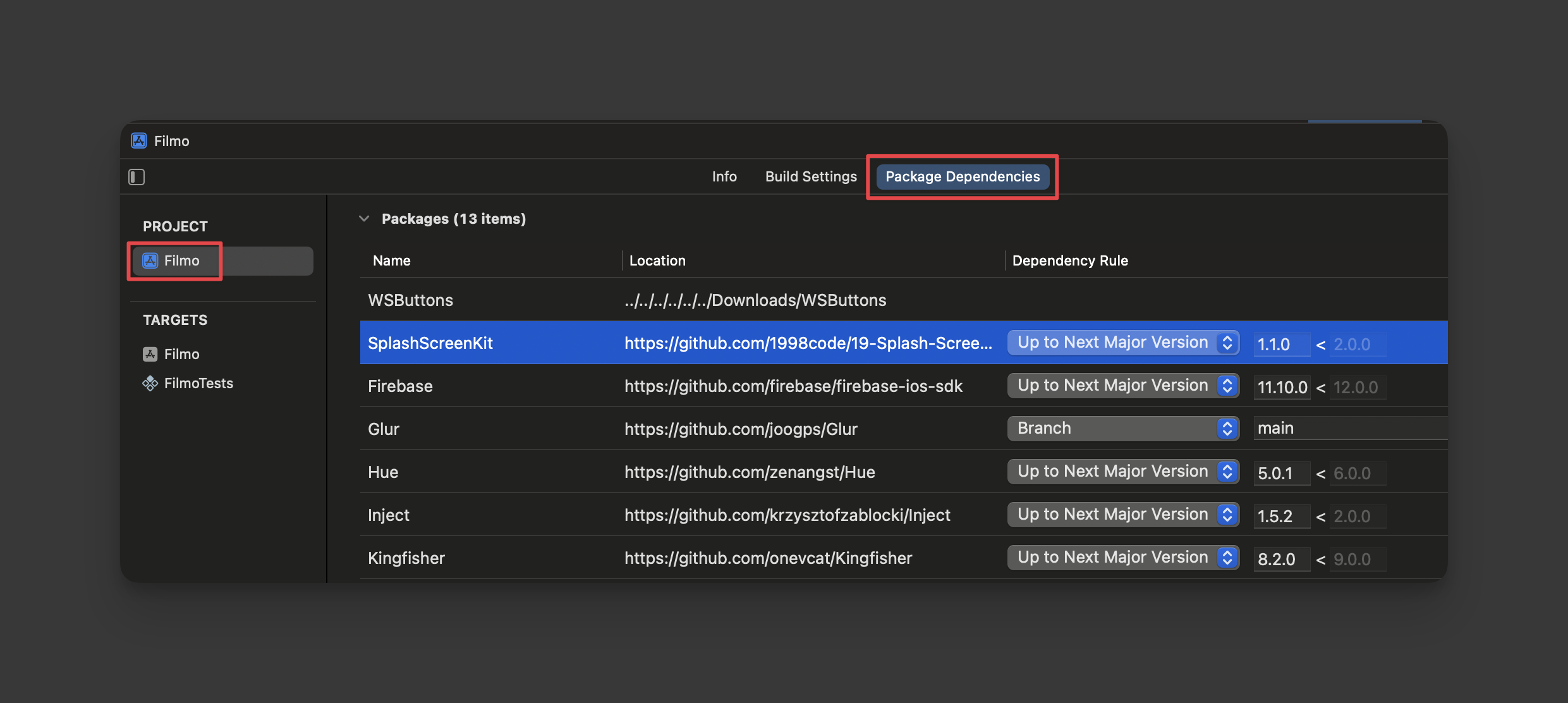Image resolution: width=1568 pixels, height=703 pixels.
Task: Collapse the Packages disclosure chevron
Action: 364,219
